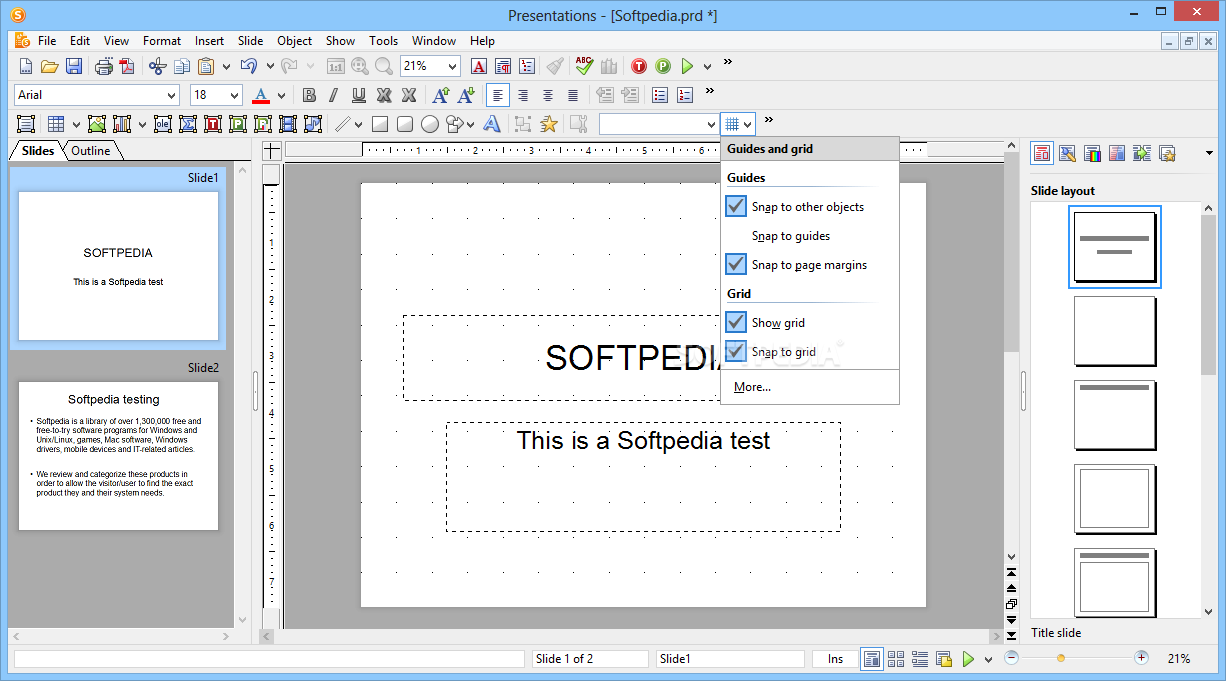Open the zoom level 21% dropdown
The height and width of the screenshot is (681, 1226).
(452, 66)
